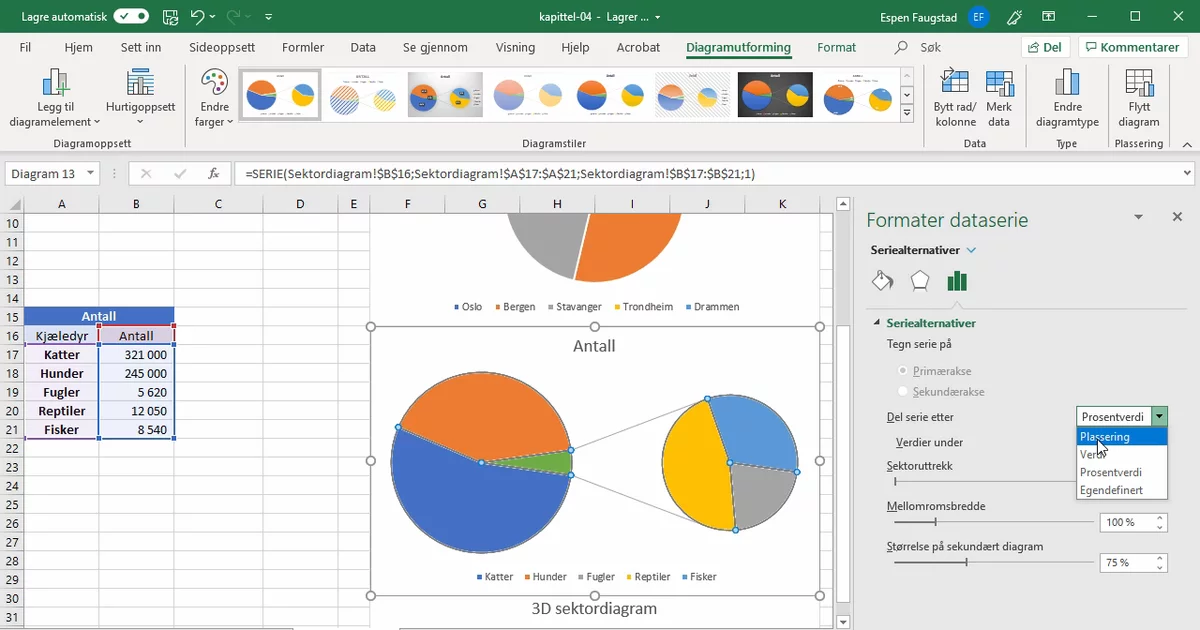
Task: Click the Kommentarer button
Action: [x=1133, y=47]
